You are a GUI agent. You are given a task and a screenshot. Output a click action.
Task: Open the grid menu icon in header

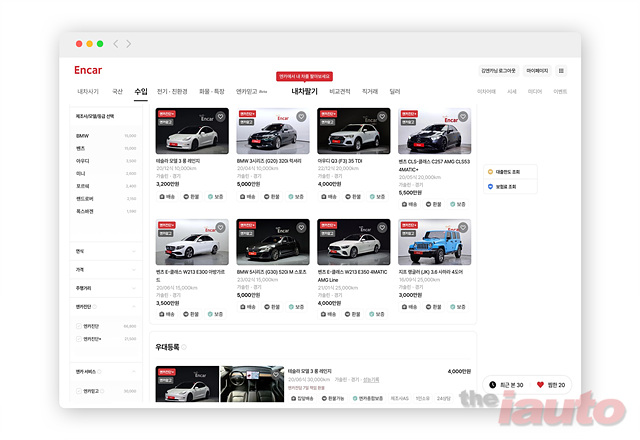coord(561,71)
